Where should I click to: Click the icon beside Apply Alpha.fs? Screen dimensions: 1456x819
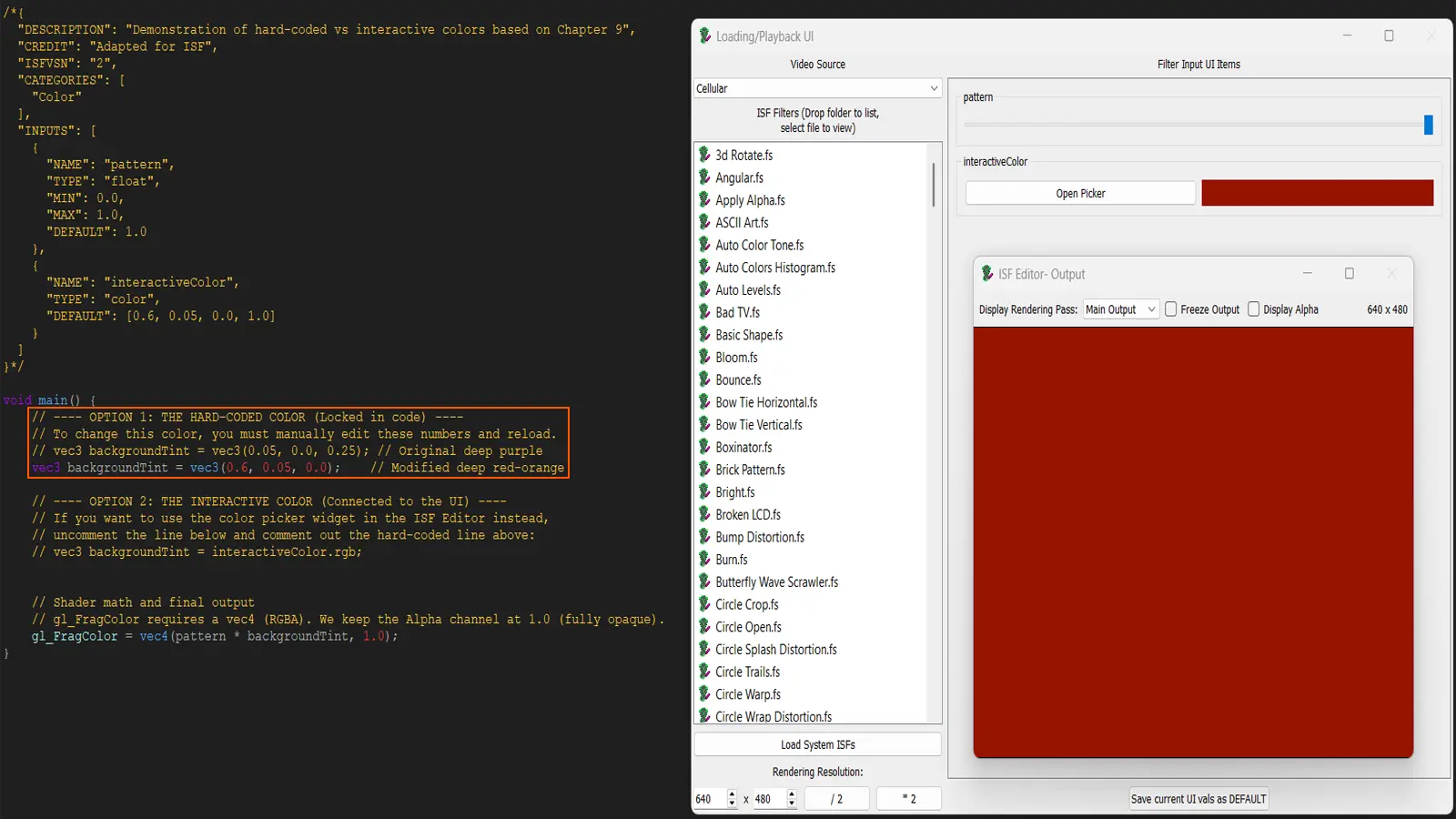tap(704, 199)
